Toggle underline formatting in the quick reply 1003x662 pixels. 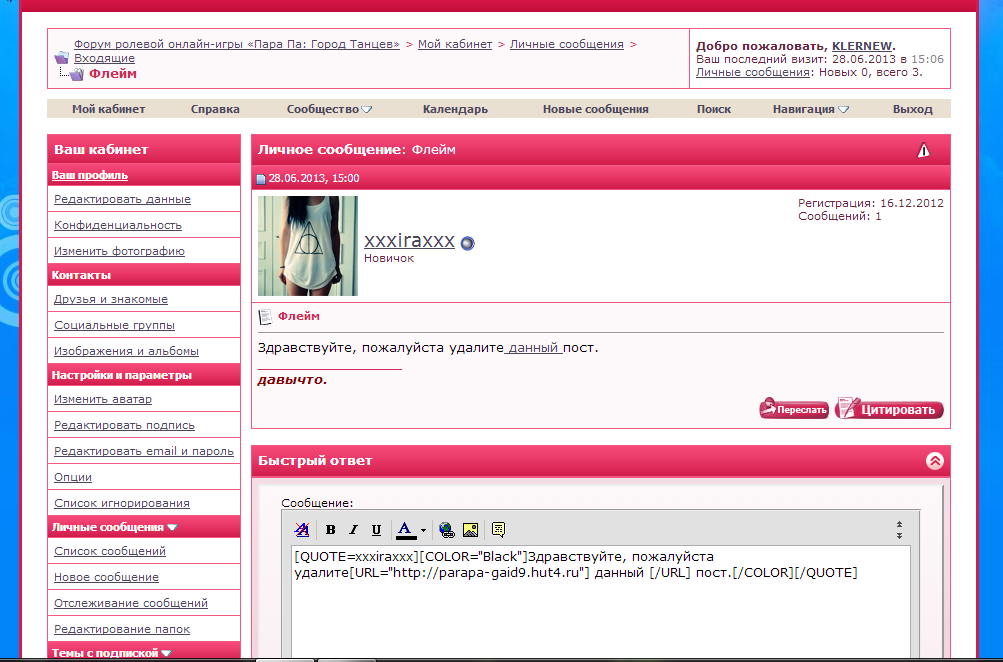tap(376, 530)
